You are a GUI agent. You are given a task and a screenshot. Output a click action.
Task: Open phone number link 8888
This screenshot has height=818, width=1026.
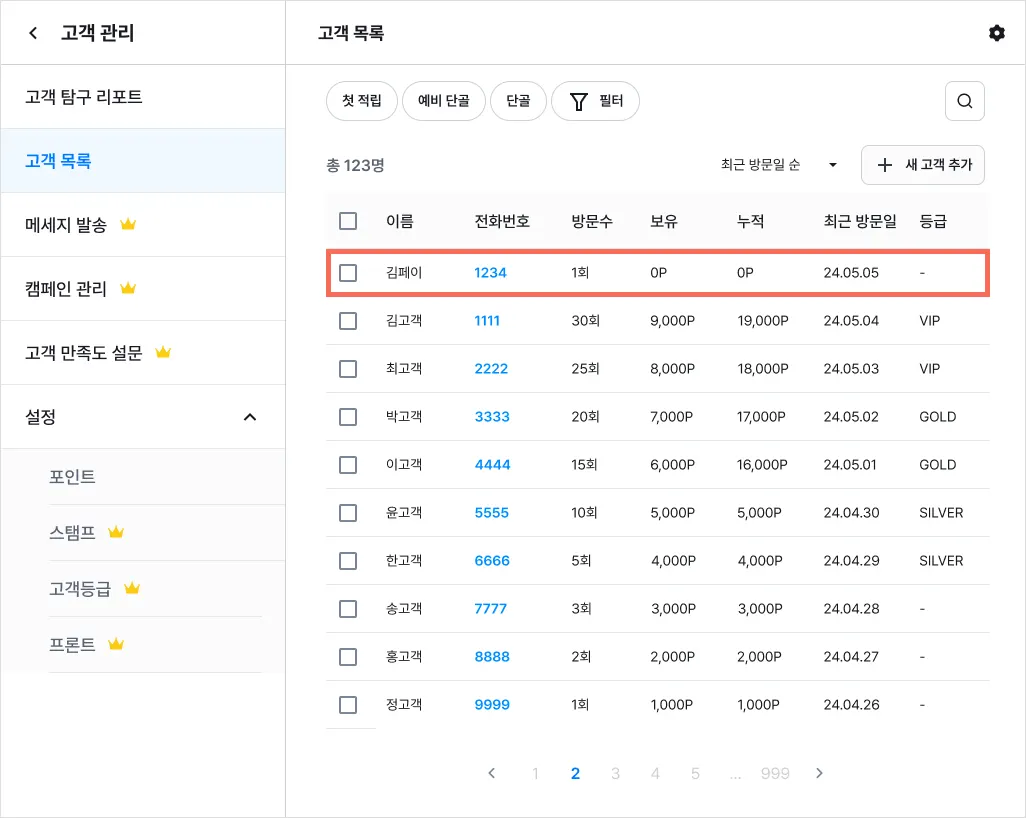click(x=492, y=657)
